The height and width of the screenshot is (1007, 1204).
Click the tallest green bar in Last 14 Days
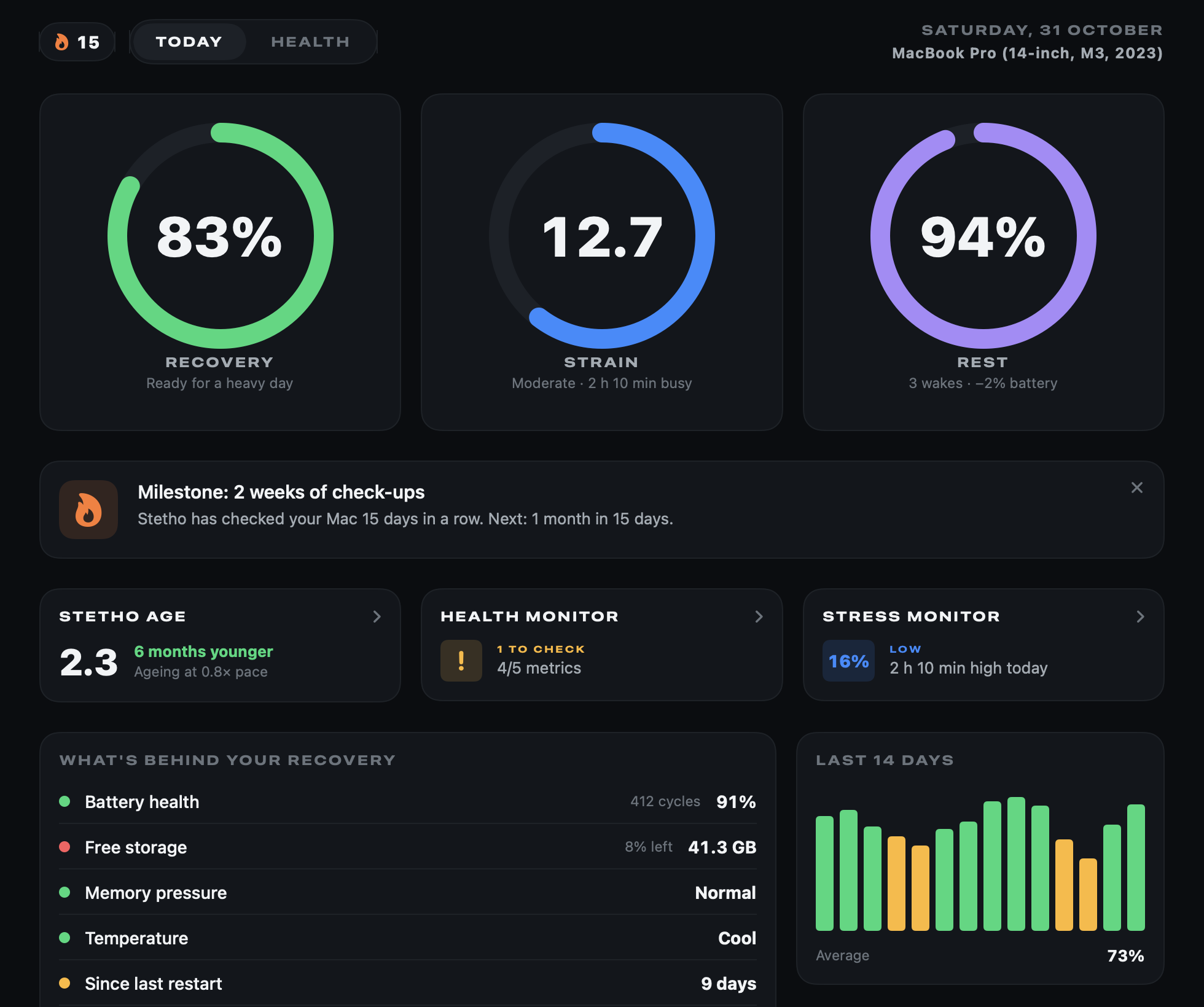pos(1016,864)
